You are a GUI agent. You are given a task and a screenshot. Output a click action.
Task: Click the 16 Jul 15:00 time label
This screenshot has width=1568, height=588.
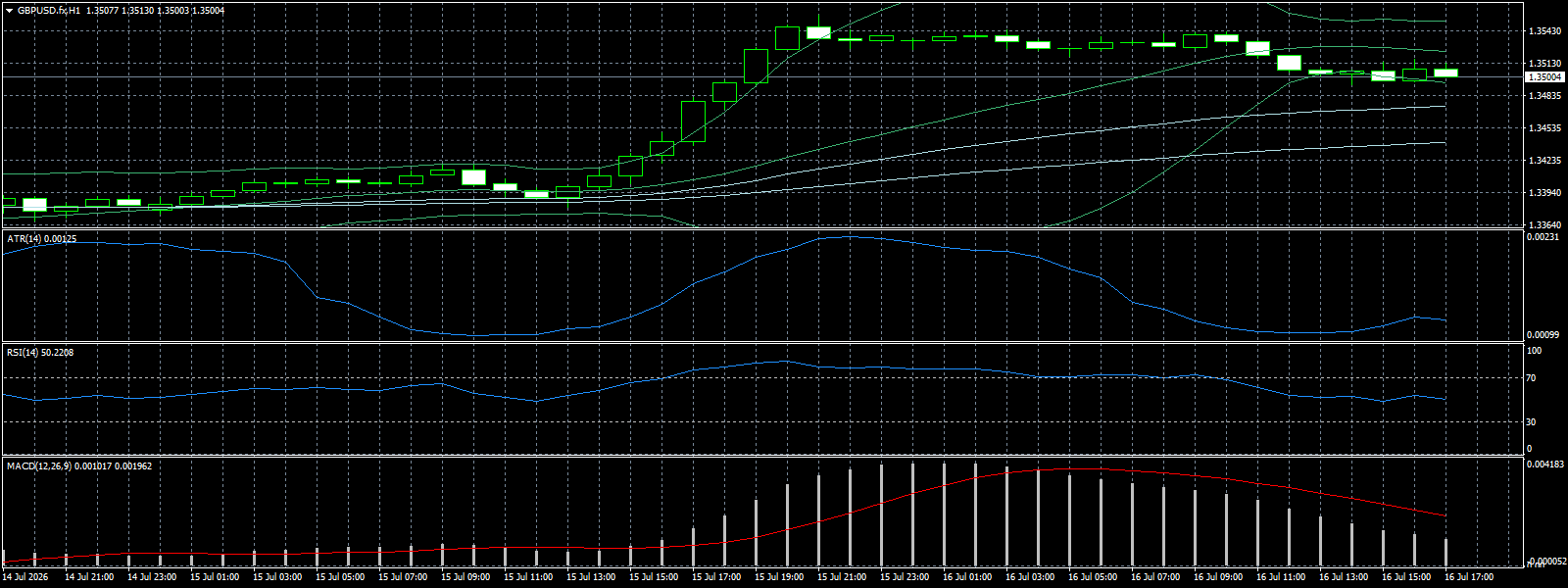click(1405, 577)
